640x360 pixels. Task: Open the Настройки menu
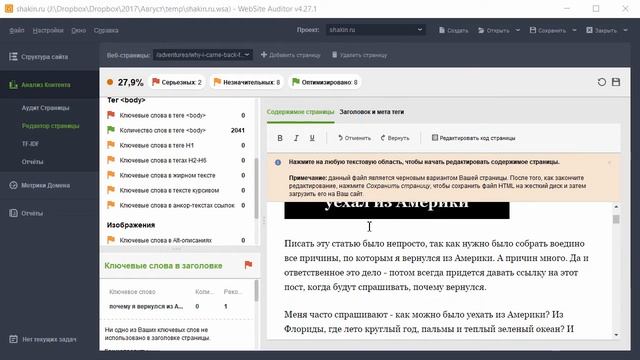tap(48, 30)
